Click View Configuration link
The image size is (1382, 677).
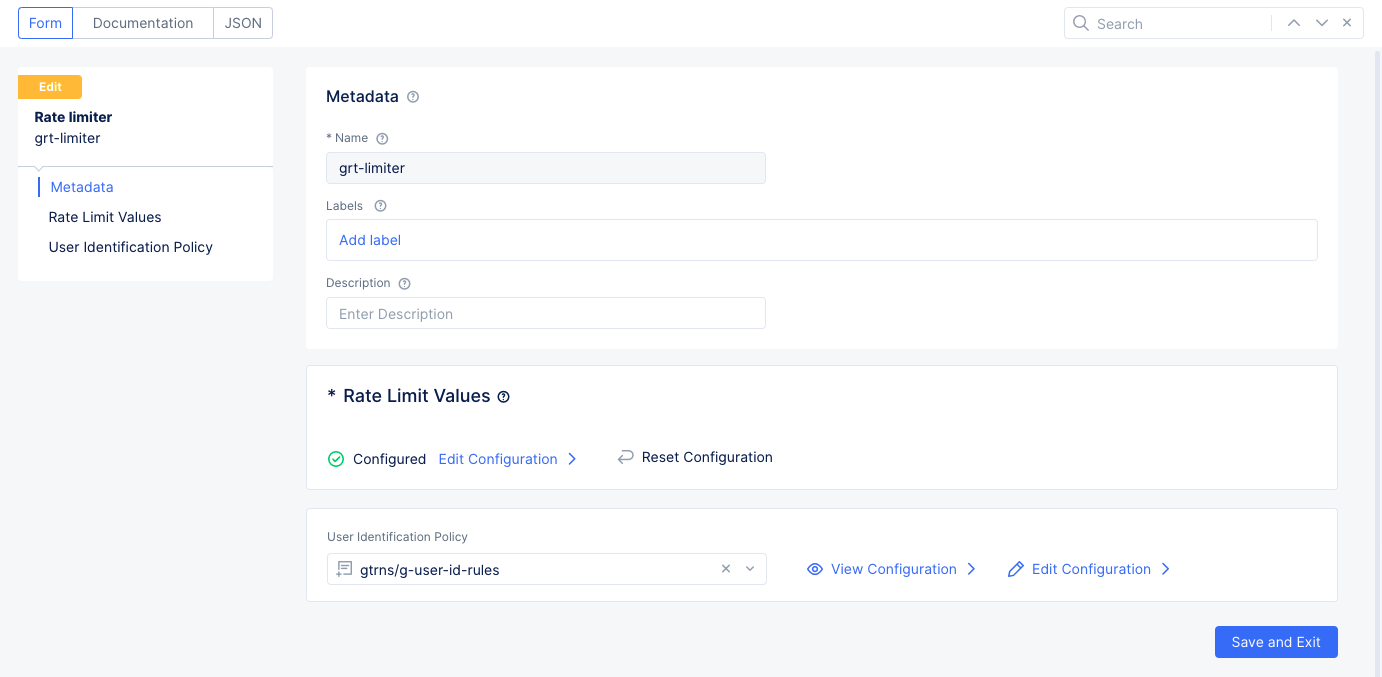click(x=894, y=569)
